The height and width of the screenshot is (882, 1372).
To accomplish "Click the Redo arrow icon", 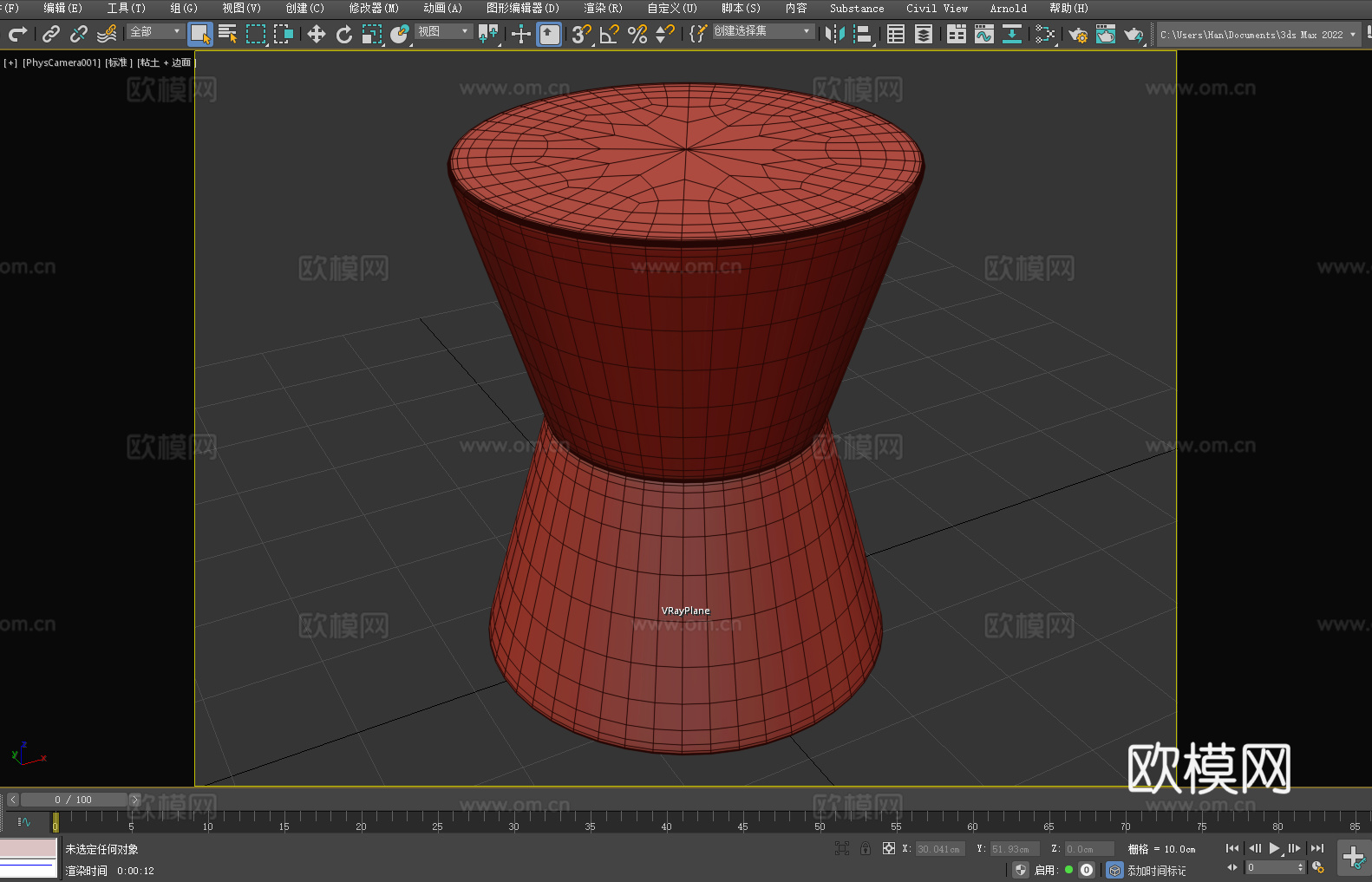I will coord(17,34).
